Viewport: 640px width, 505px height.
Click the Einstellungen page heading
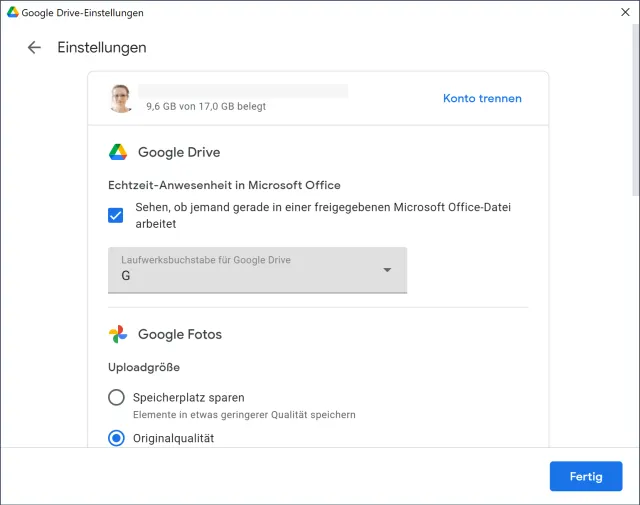102,47
